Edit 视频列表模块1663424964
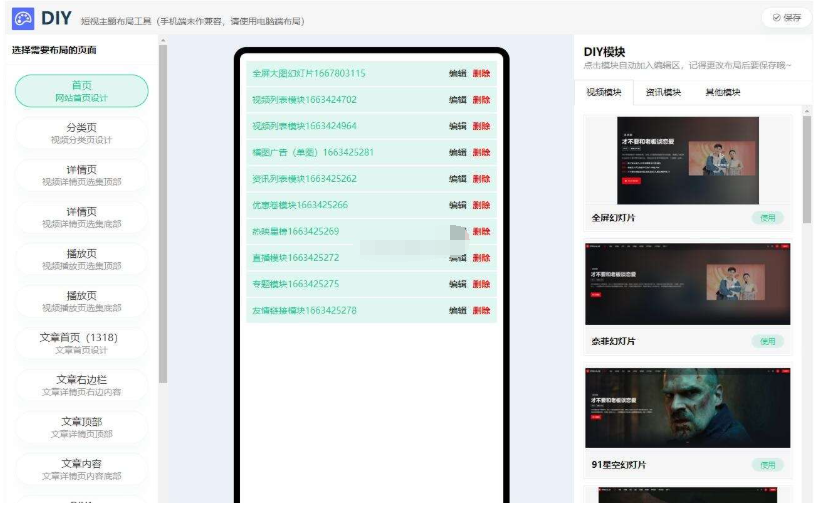The width and height of the screenshot is (814, 519). [457, 126]
